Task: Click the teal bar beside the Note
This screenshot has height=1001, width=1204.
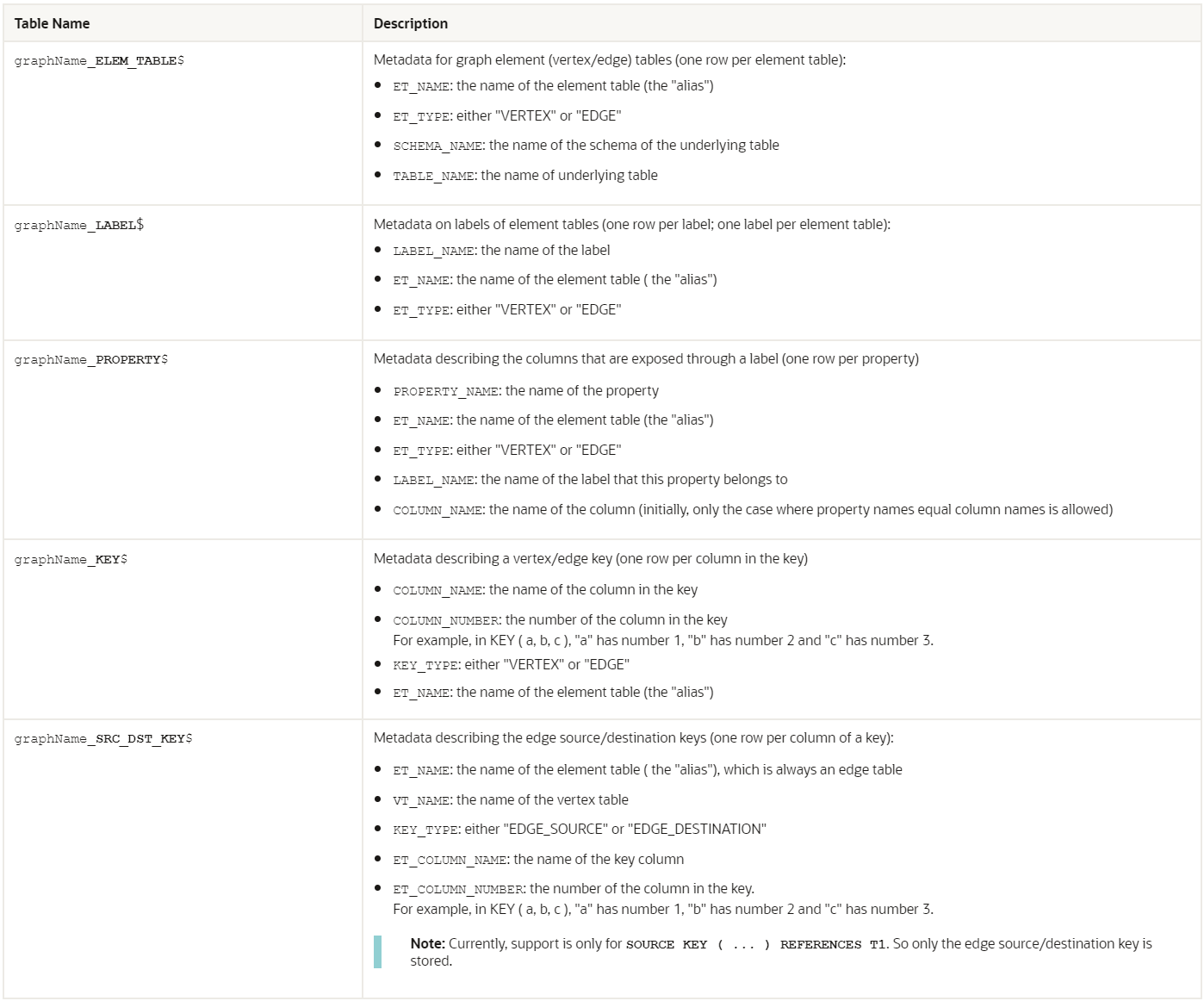Action: 377,952
